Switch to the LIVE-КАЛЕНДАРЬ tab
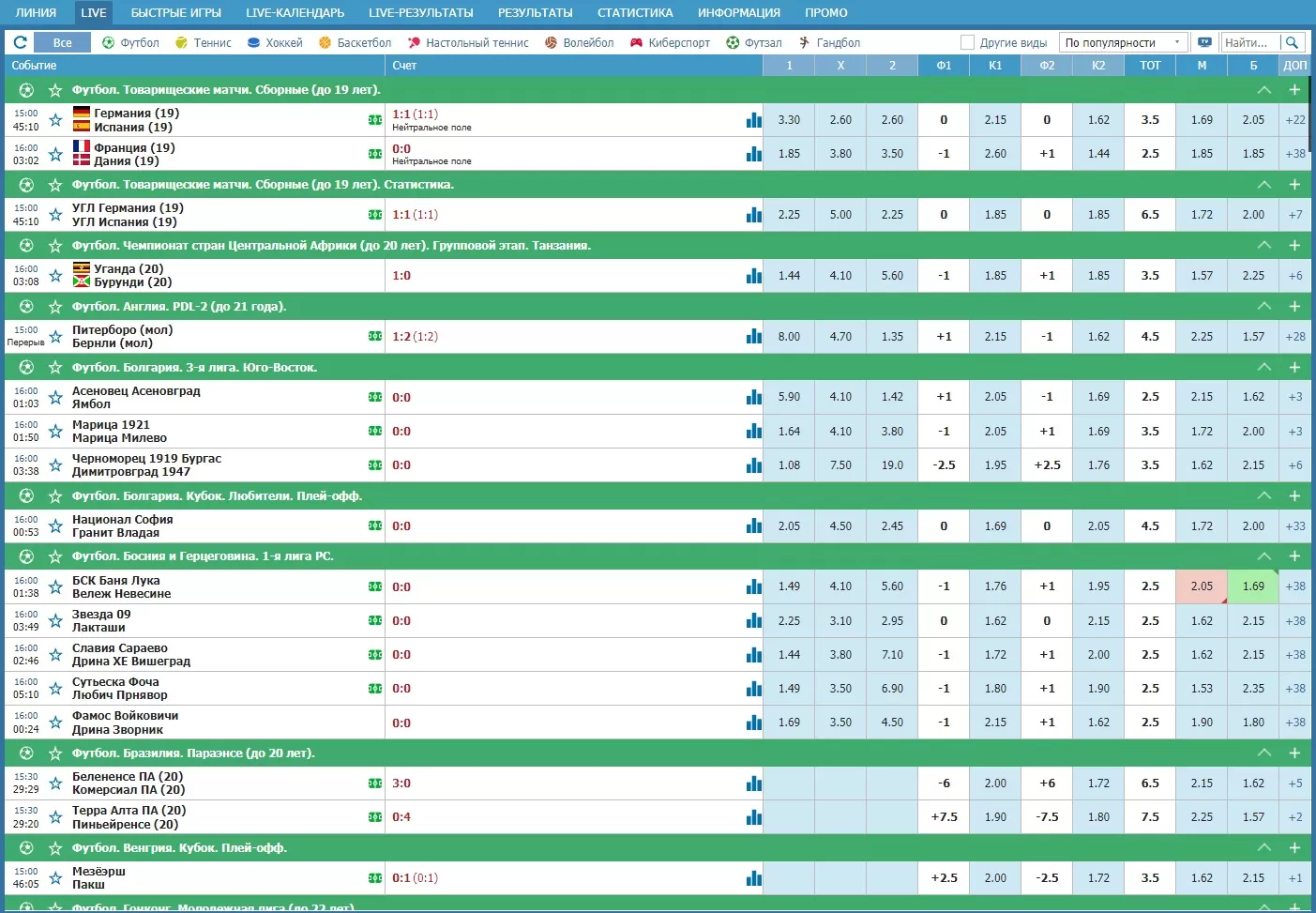The image size is (1316, 913). click(x=295, y=13)
